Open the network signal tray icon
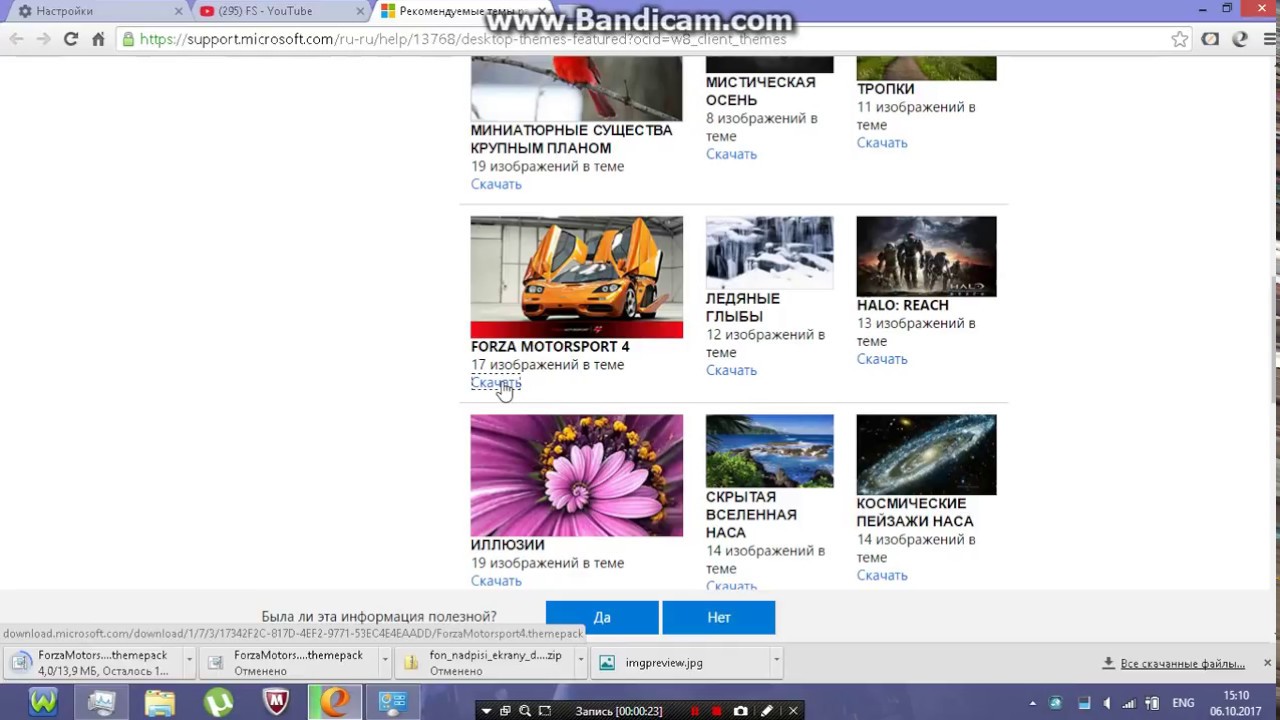 coord(1129,703)
